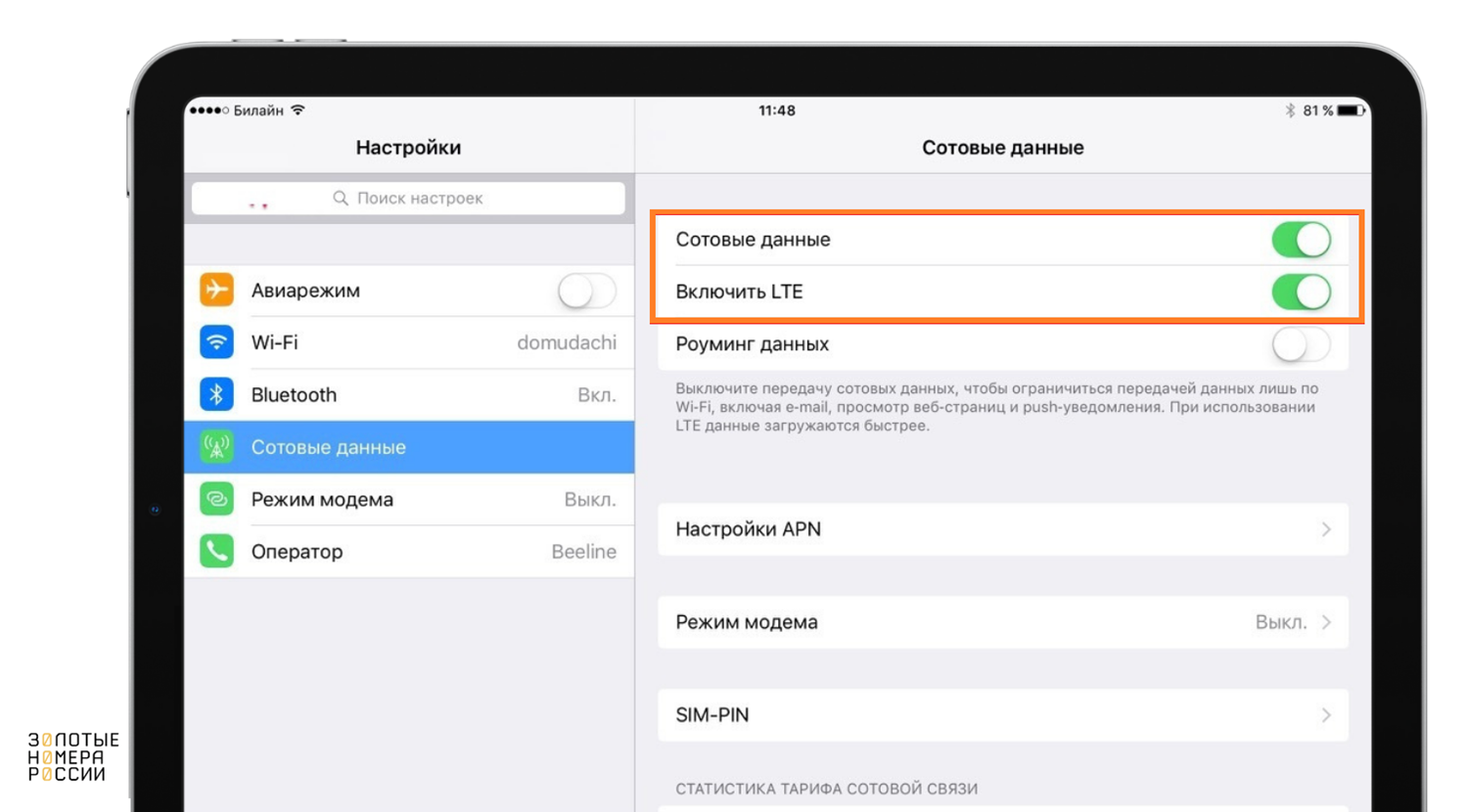The height and width of the screenshot is (812, 1468).
Task: Tap the Сотовые данные page title
Action: (1003, 148)
